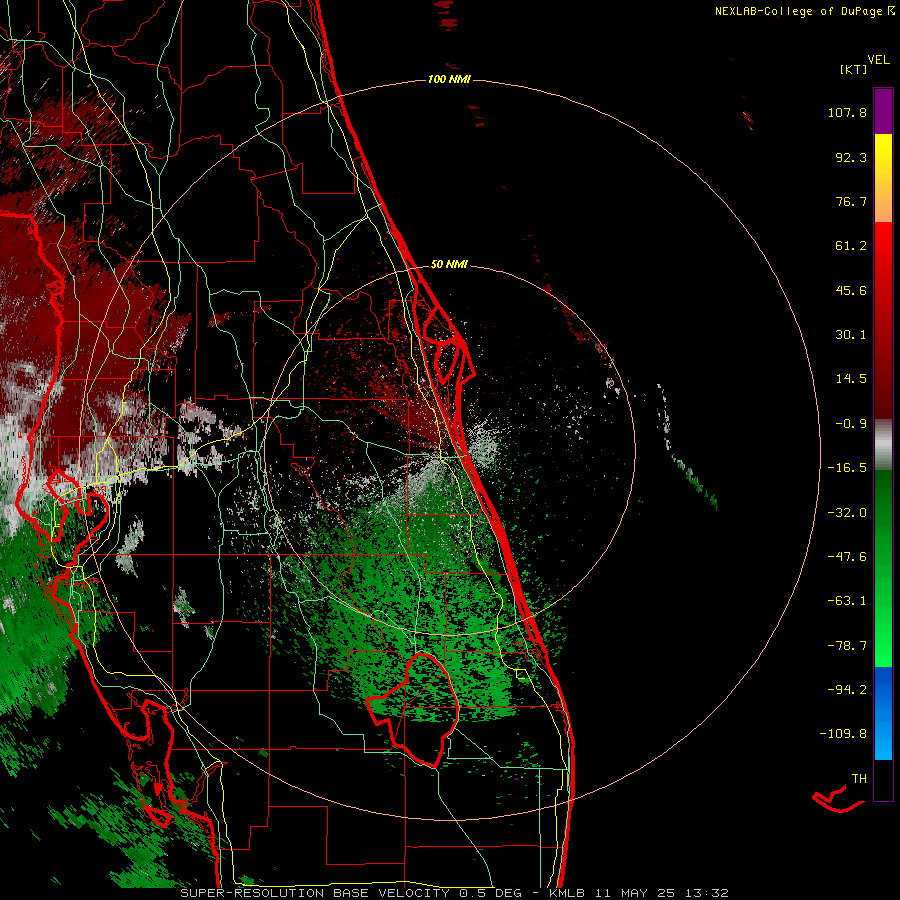Click the NEXLAB-College of DuPage label
This screenshot has width=900, height=900.
pos(804,11)
